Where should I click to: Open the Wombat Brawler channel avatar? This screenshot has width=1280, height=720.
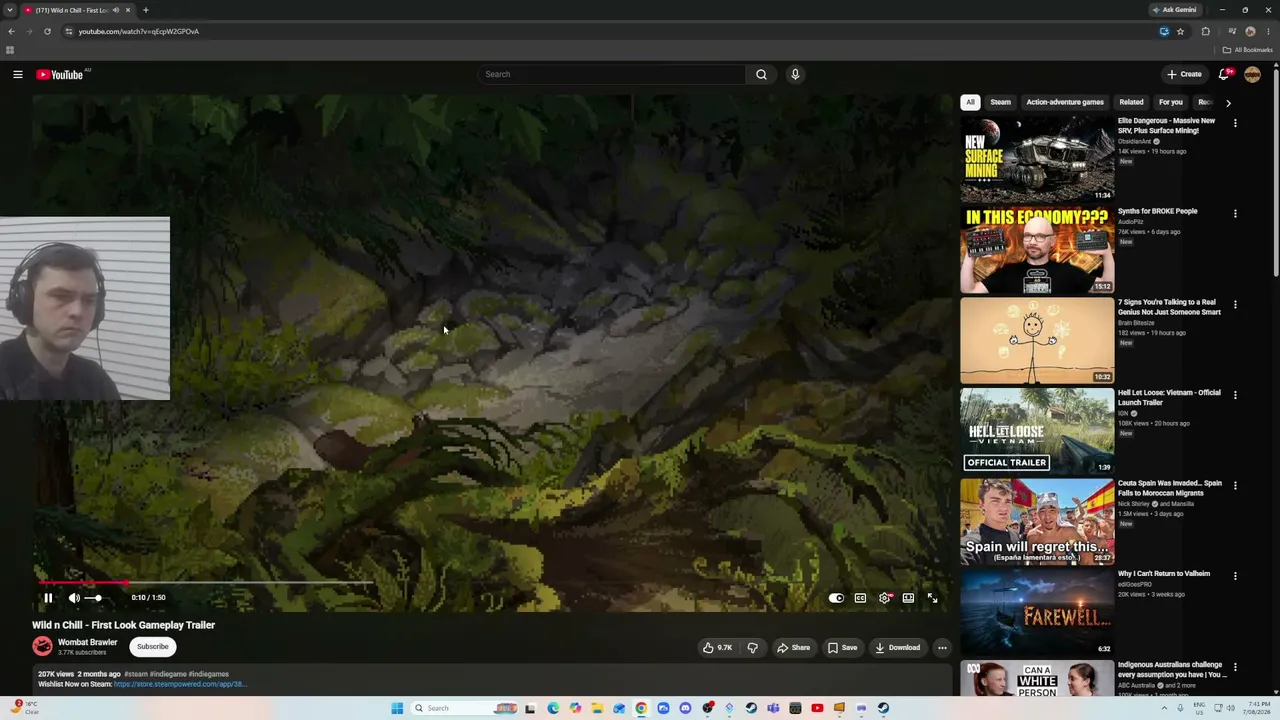coord(42,646)
